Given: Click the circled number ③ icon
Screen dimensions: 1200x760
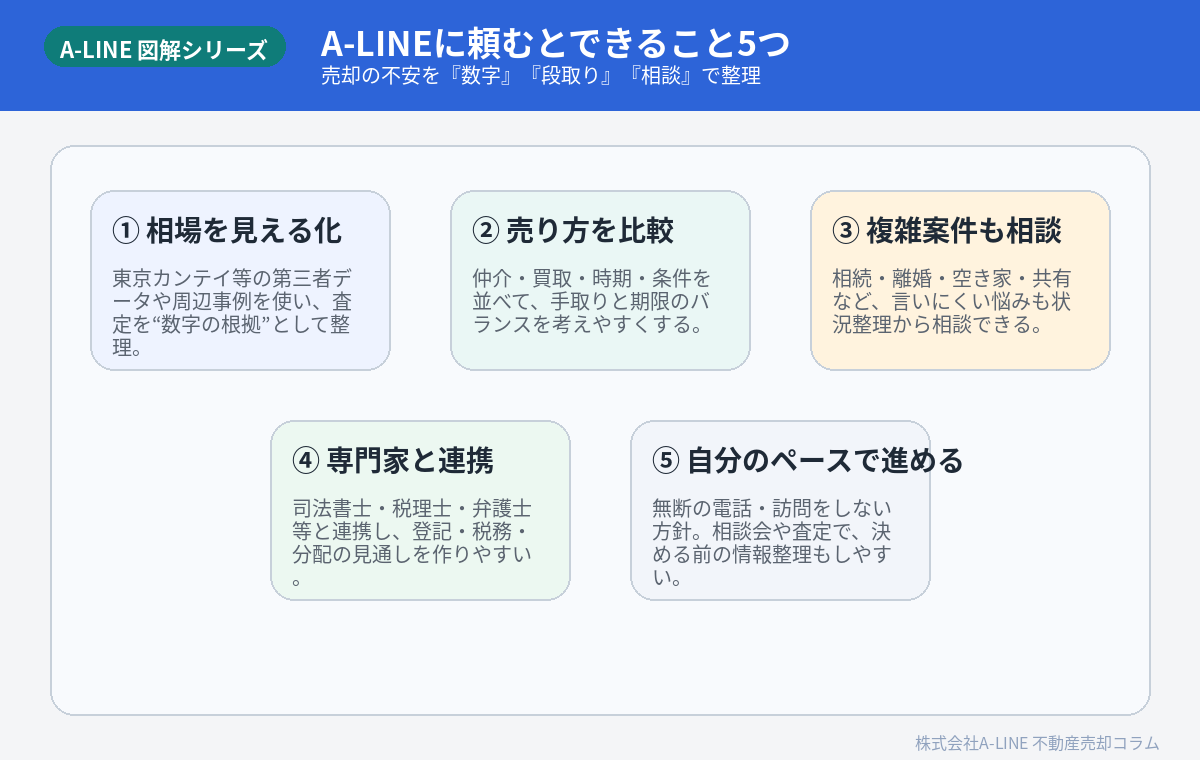Looking at the screenshot, I should pos(845,231).
